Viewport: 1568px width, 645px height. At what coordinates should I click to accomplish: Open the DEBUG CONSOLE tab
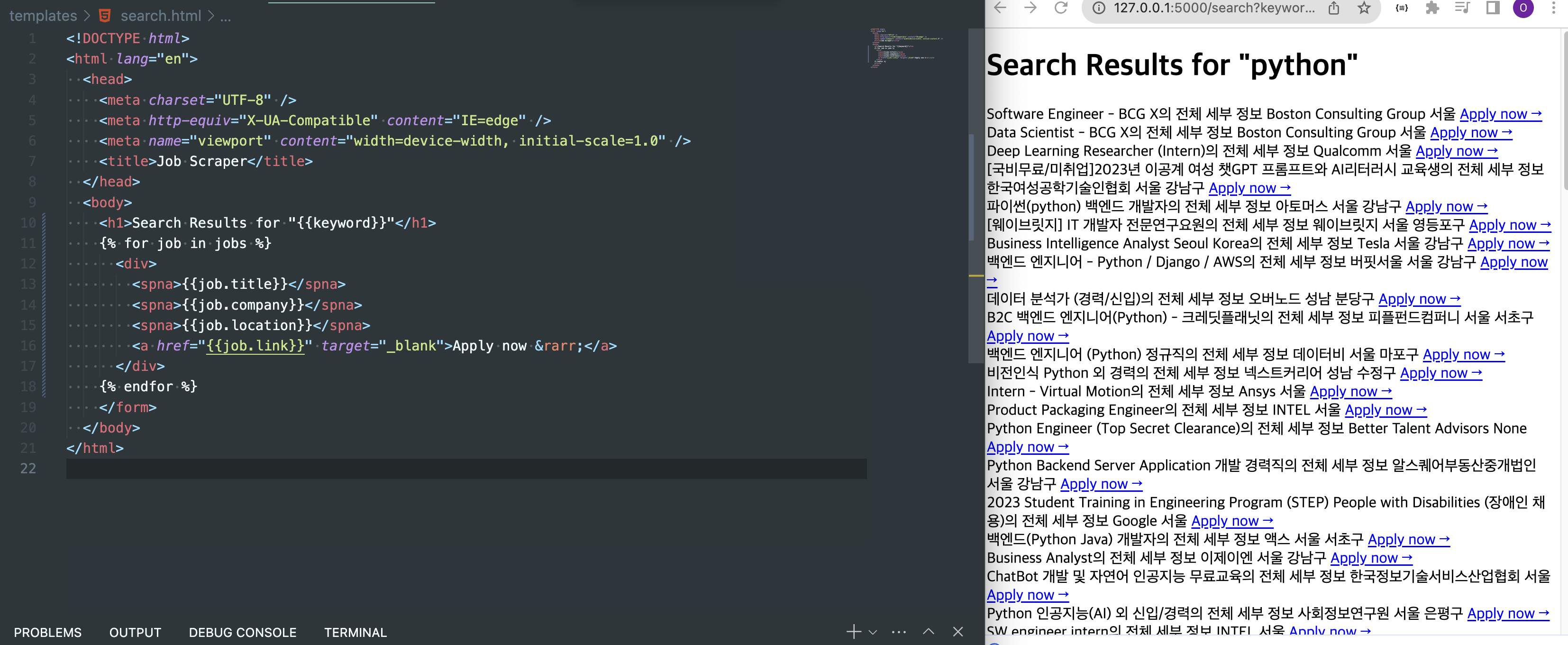[x=242, y=632]
